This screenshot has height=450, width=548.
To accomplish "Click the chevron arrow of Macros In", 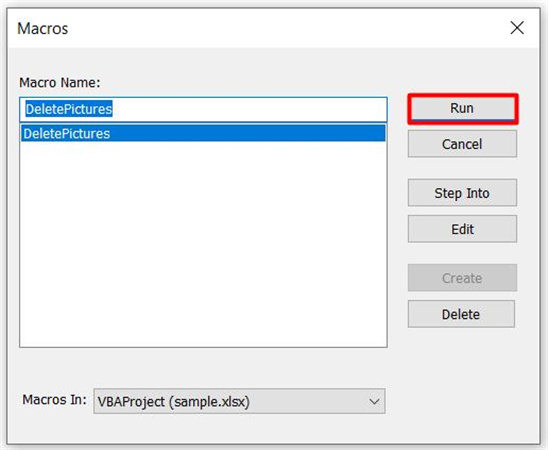I will 374,401.
